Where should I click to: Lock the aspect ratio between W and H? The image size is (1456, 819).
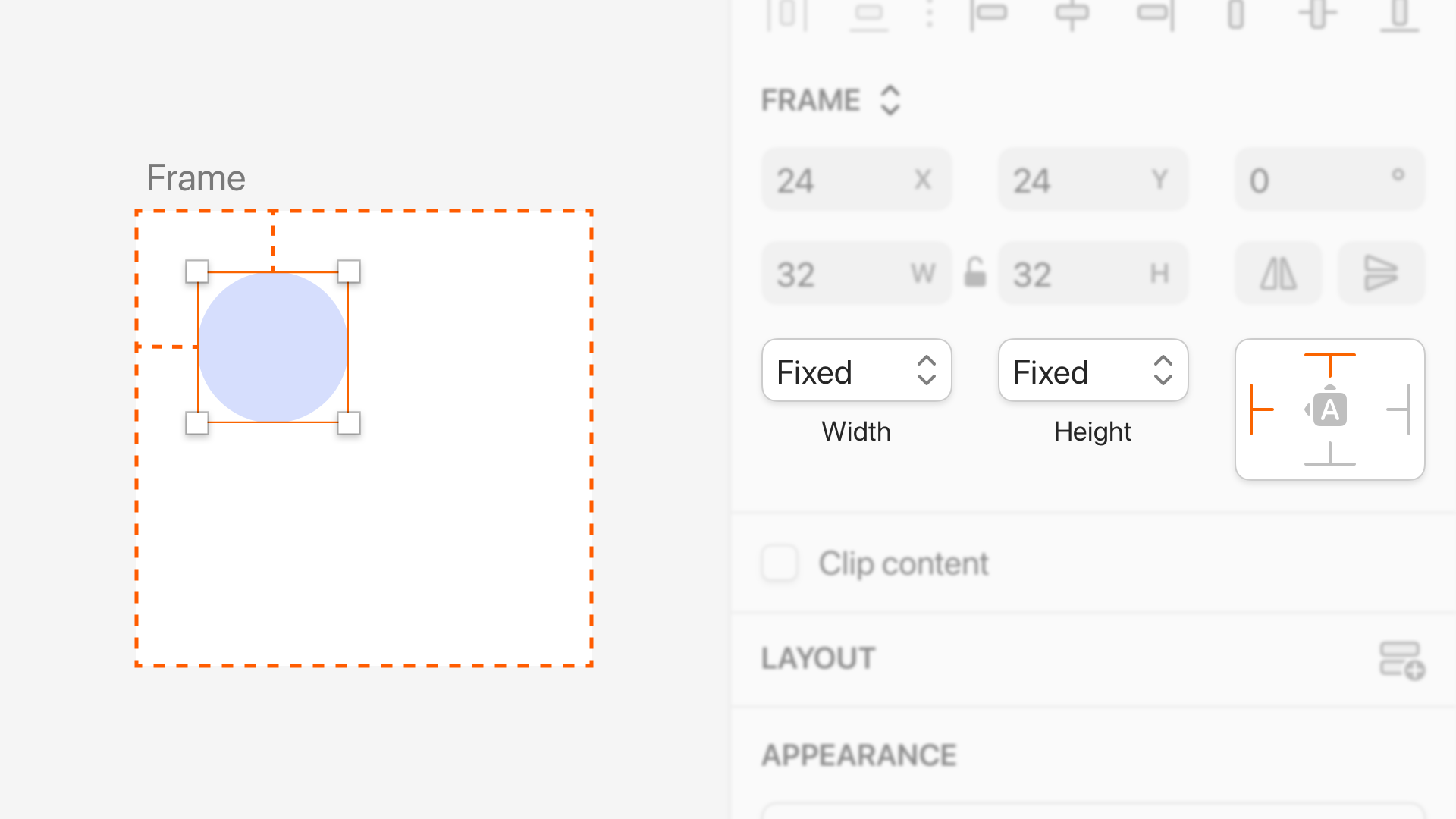click(x=976, y=273)
